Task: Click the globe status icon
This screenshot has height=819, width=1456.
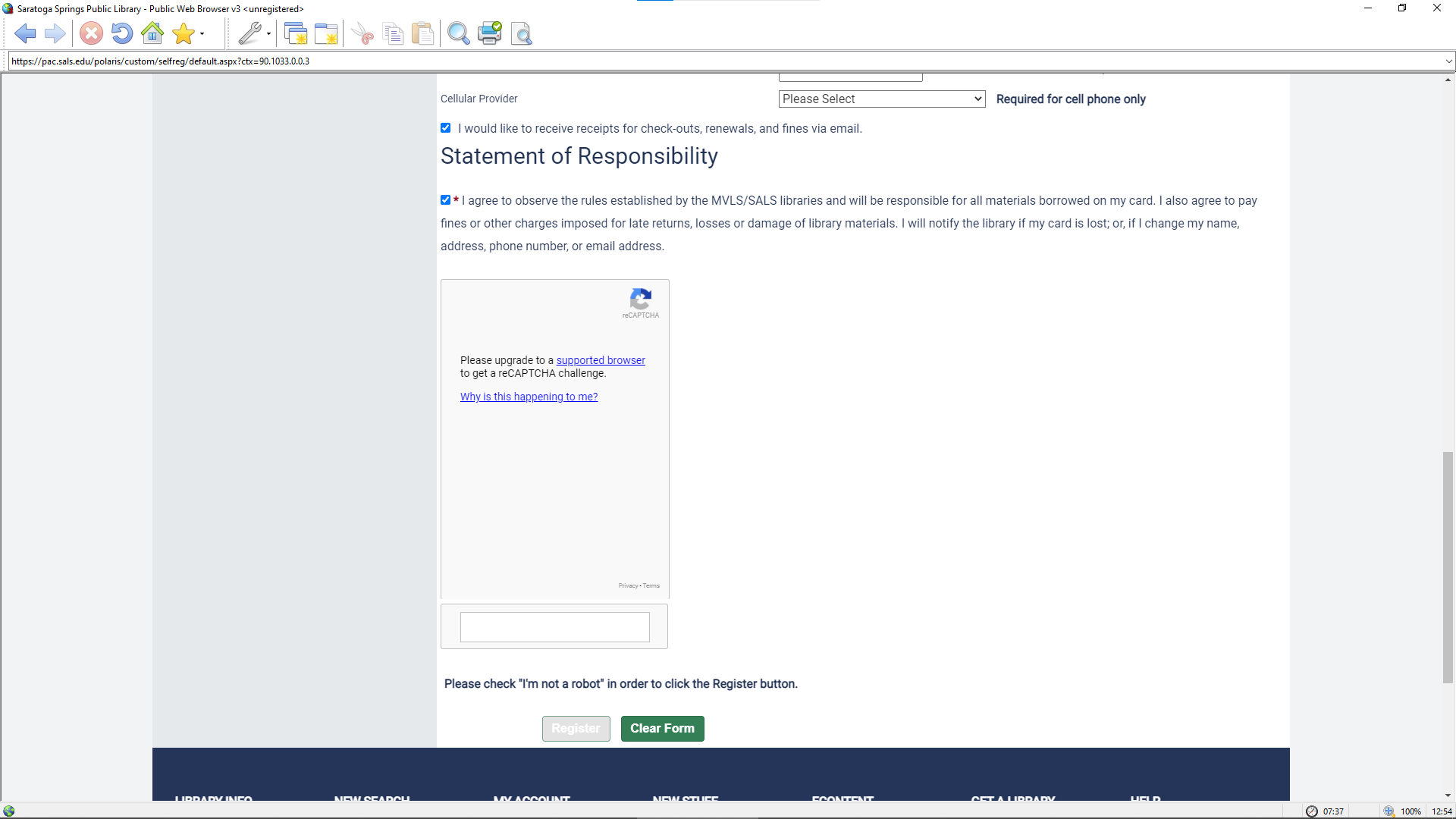Action: point(9,811)
